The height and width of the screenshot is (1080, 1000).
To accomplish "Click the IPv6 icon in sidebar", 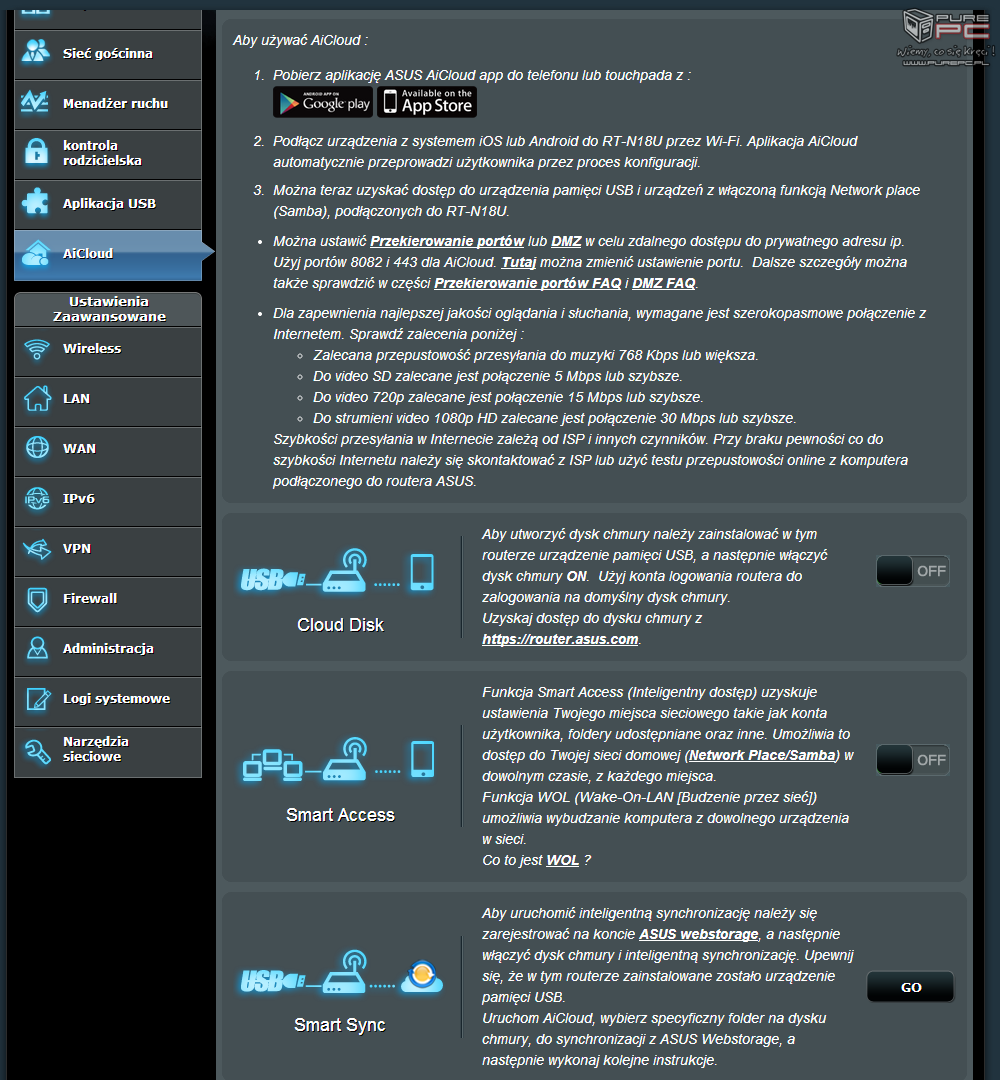I will pos(37,498).
